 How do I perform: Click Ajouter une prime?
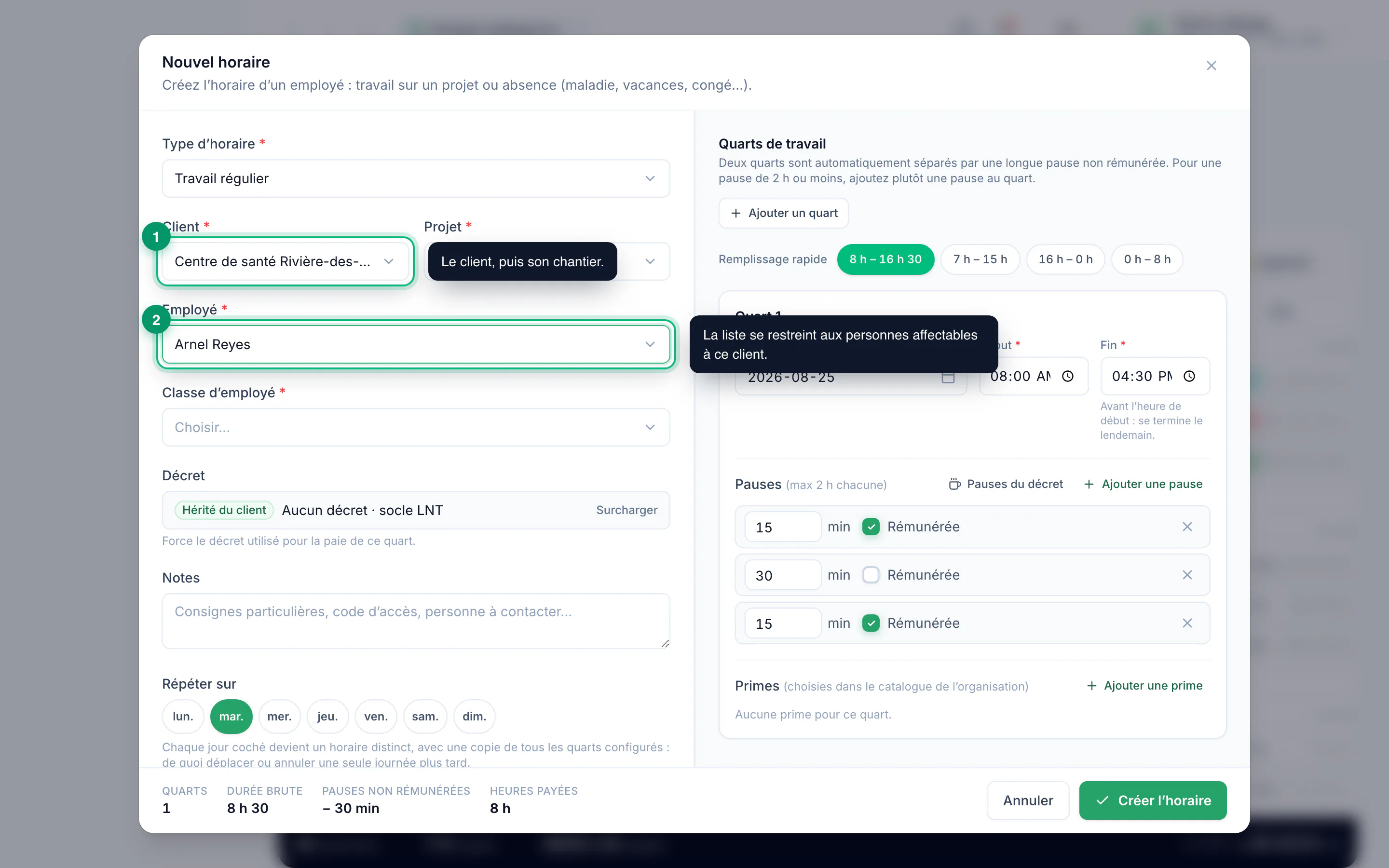coord(1145,685)
